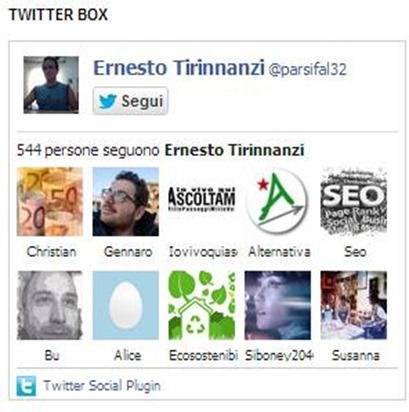Open Alice's default egg avatar
409x412 pixels.
126,305
